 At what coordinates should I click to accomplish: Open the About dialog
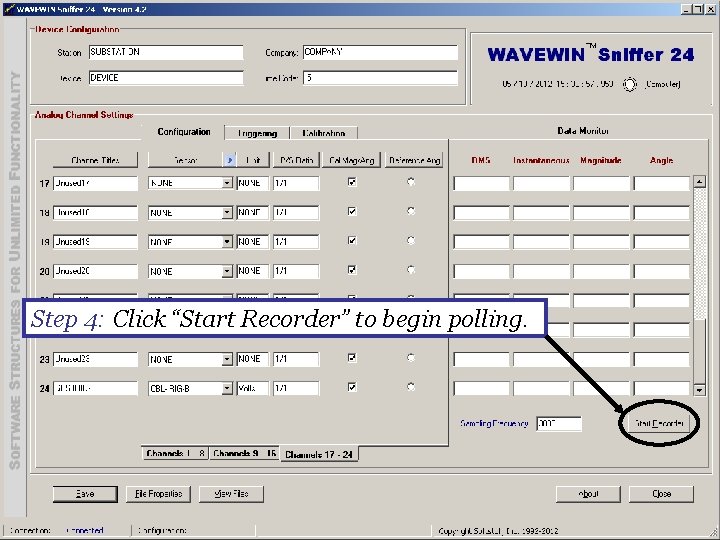pos(588,494)
